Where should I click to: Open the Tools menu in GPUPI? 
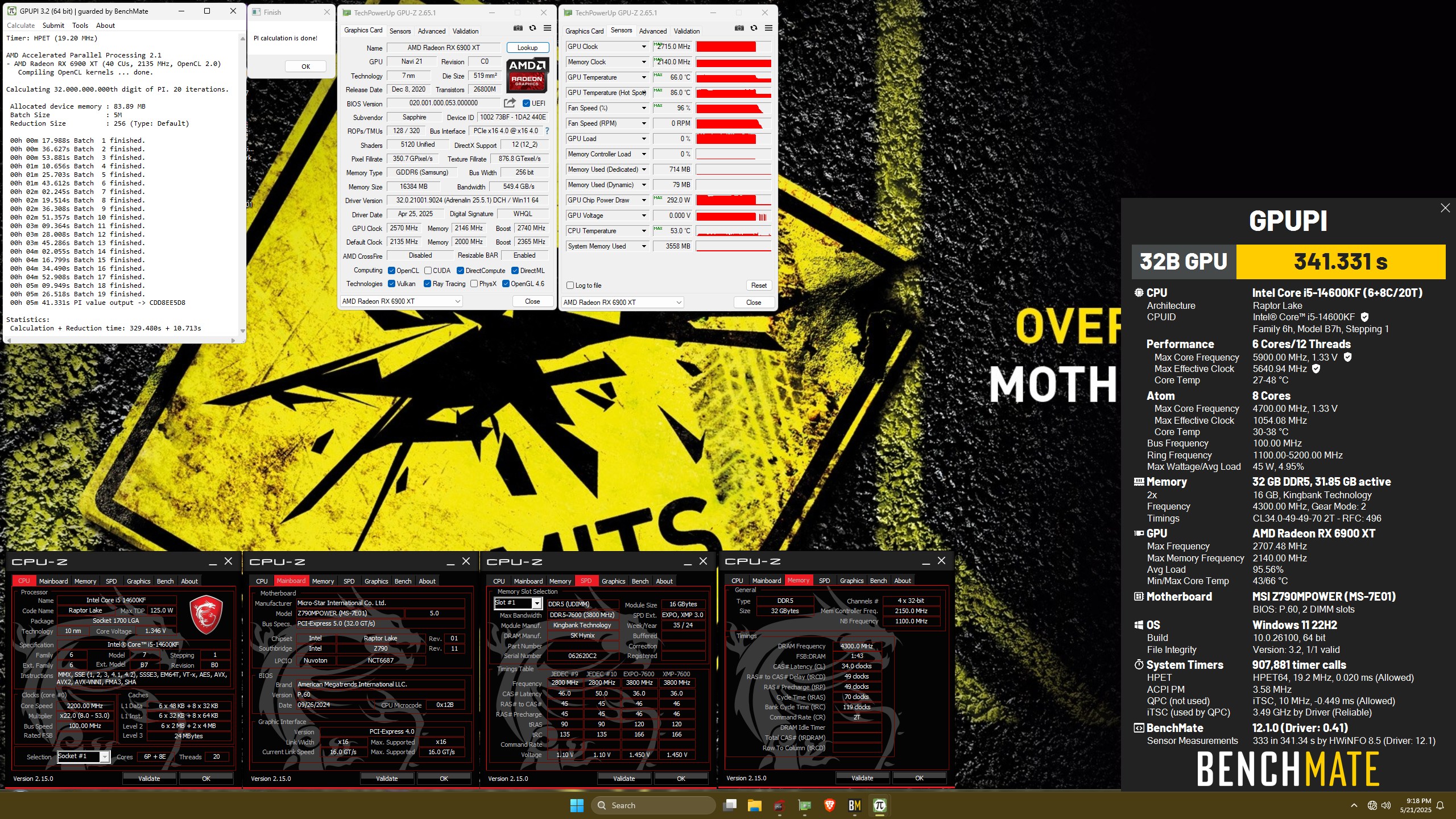pyautogui.click(x=80, y=26)
